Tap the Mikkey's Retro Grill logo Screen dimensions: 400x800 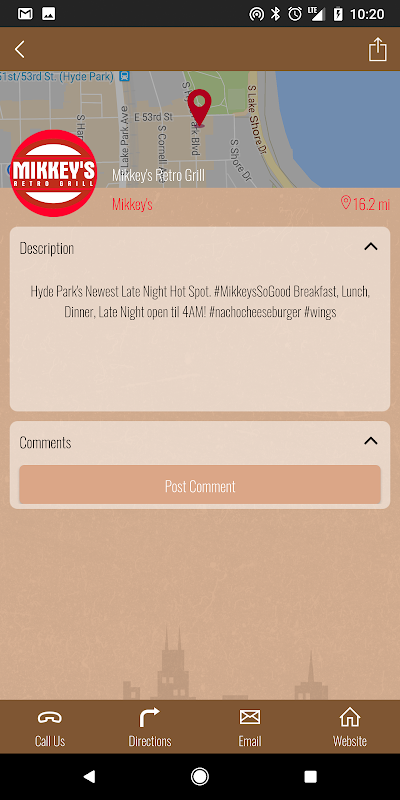click(54, 173)
